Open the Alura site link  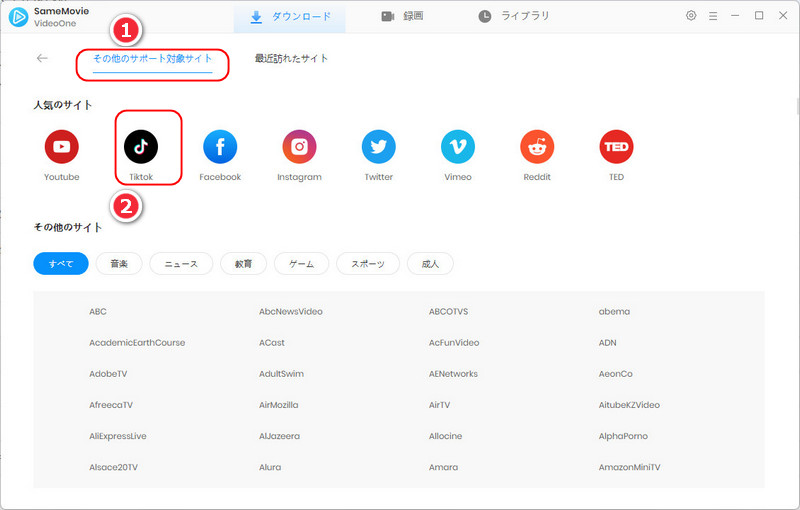(270, 467)
